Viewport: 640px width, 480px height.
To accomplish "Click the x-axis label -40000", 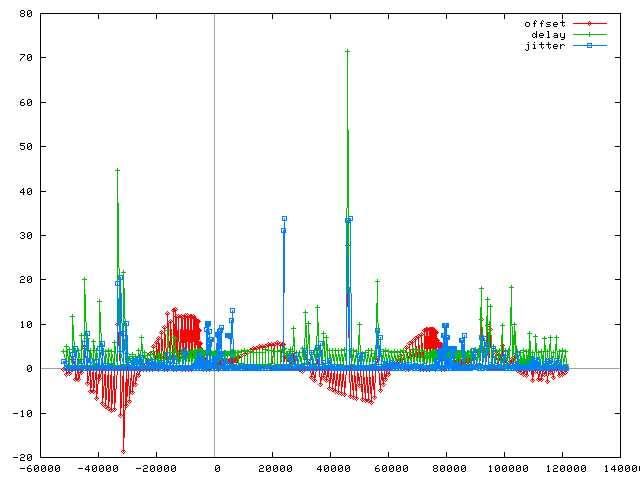I will click(98, 469).
